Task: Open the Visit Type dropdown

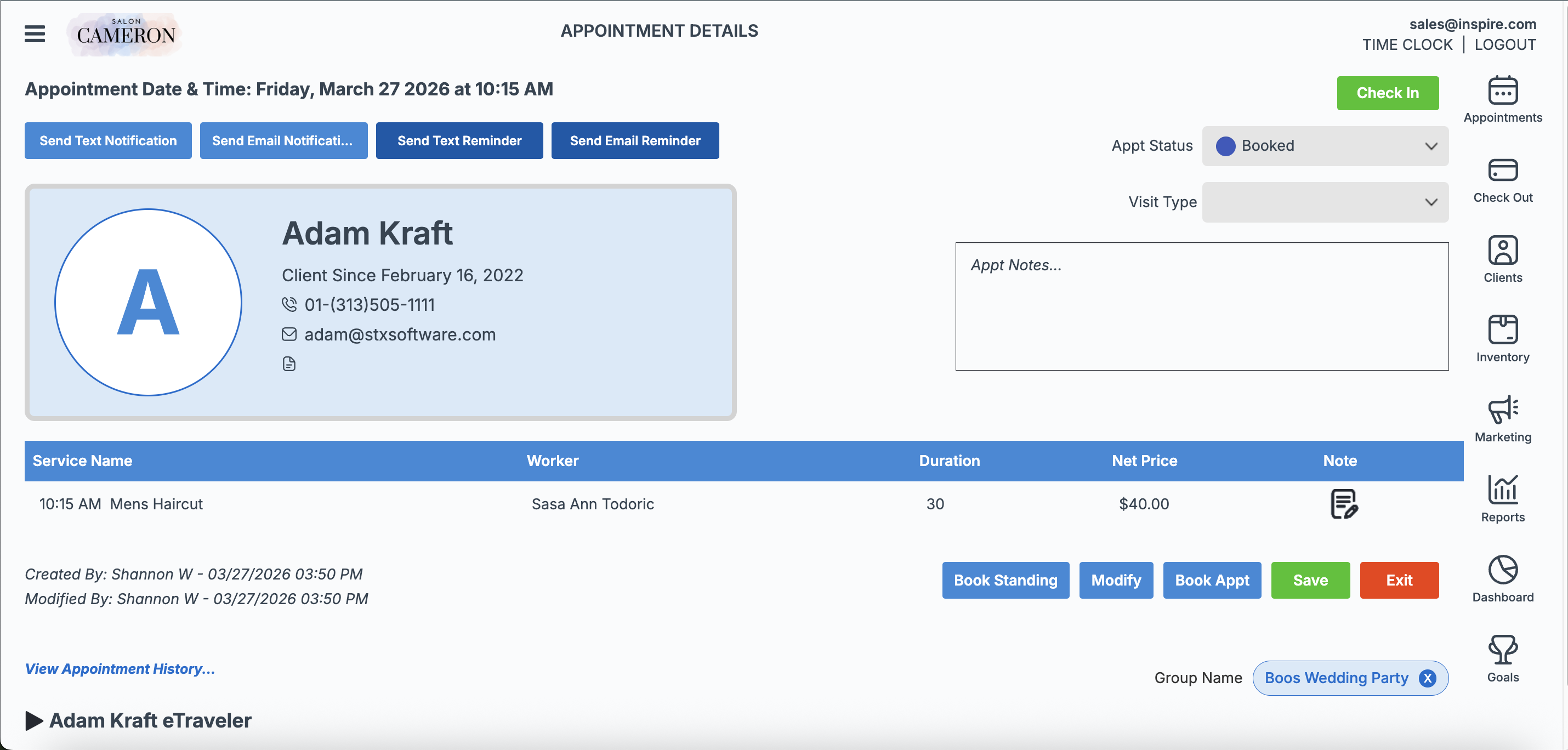Action: click(x=1325, y=202)
